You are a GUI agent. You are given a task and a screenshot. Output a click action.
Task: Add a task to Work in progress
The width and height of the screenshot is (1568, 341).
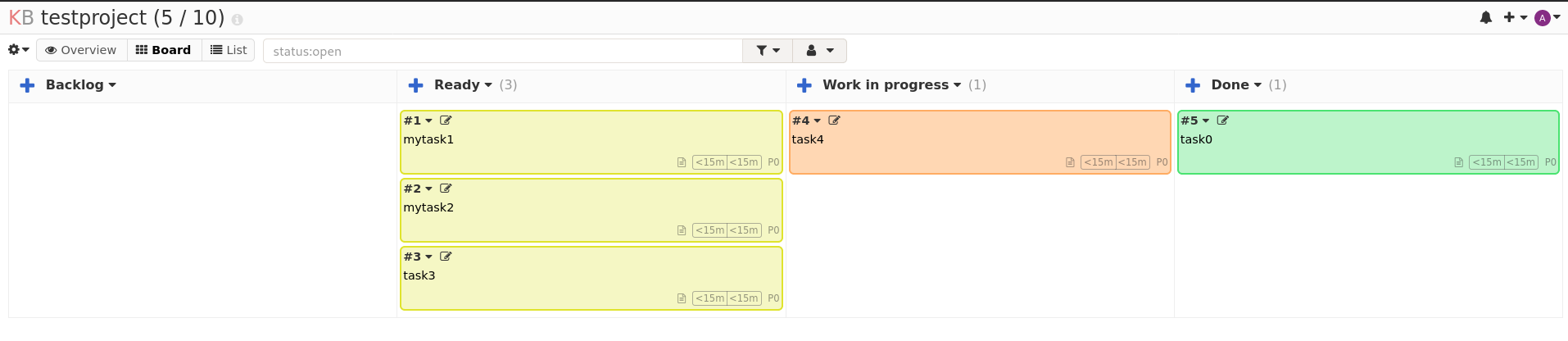click(804, 85)
